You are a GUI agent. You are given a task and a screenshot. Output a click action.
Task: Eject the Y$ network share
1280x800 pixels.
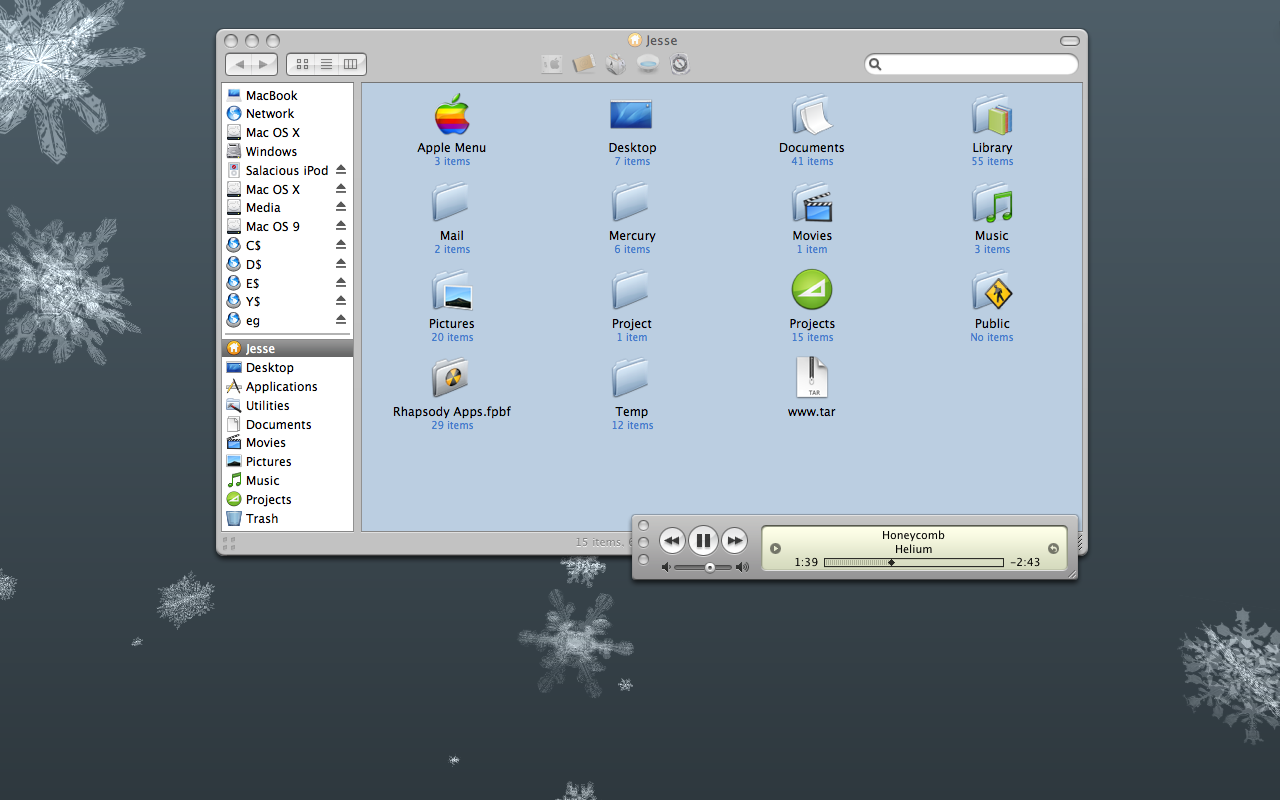click(340, 301)
